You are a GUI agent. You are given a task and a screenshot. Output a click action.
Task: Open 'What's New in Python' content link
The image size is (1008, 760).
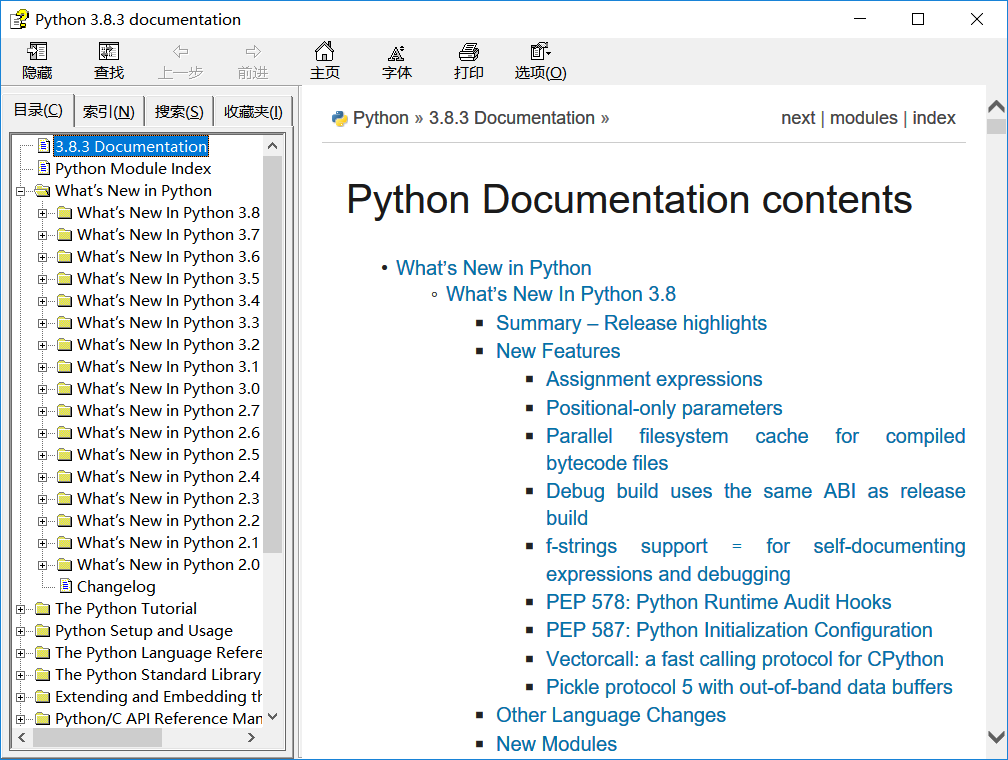tap(493, 267)
